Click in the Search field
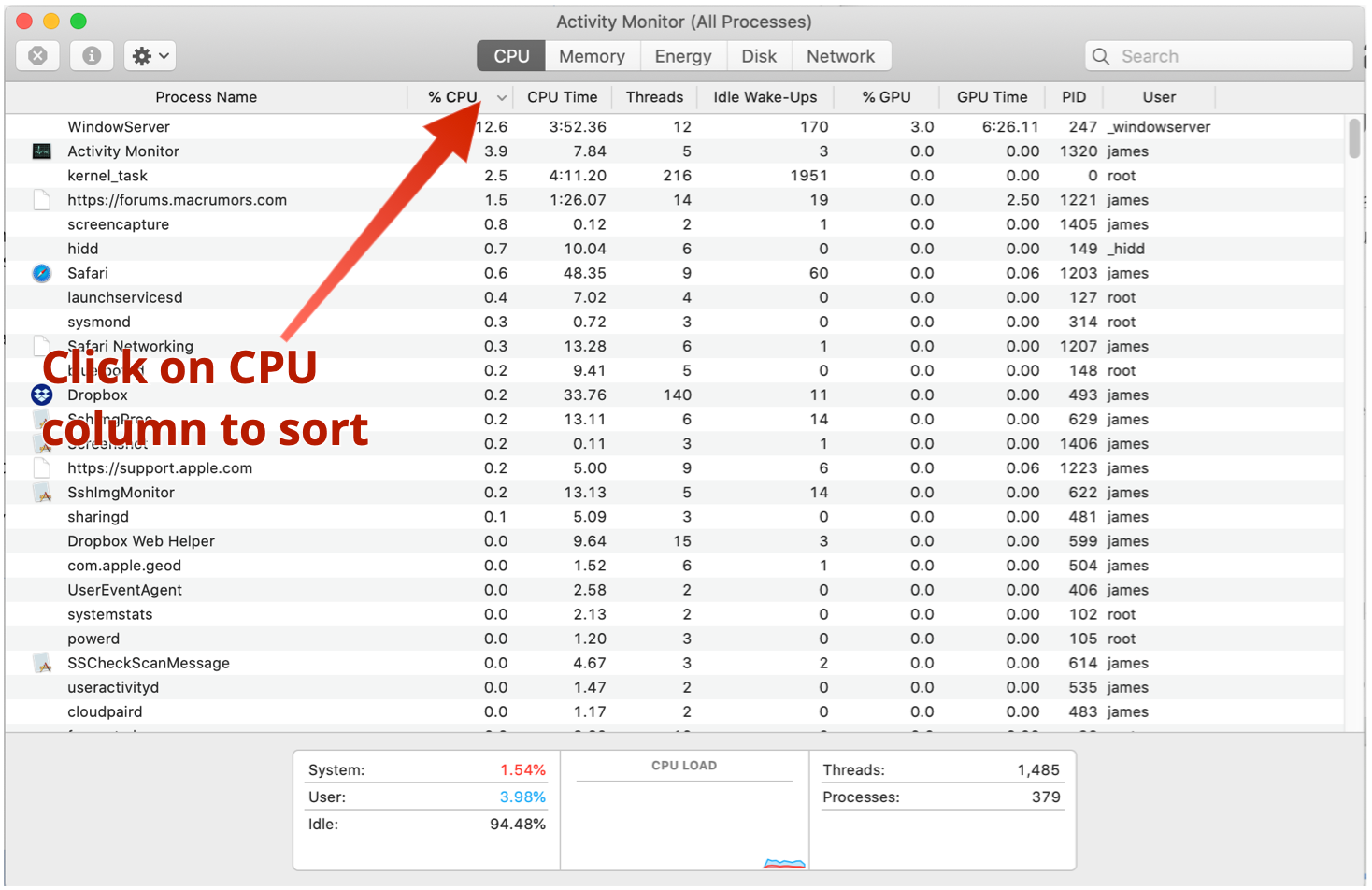This screenshot has width=1372, height=890. (1219, 56)
